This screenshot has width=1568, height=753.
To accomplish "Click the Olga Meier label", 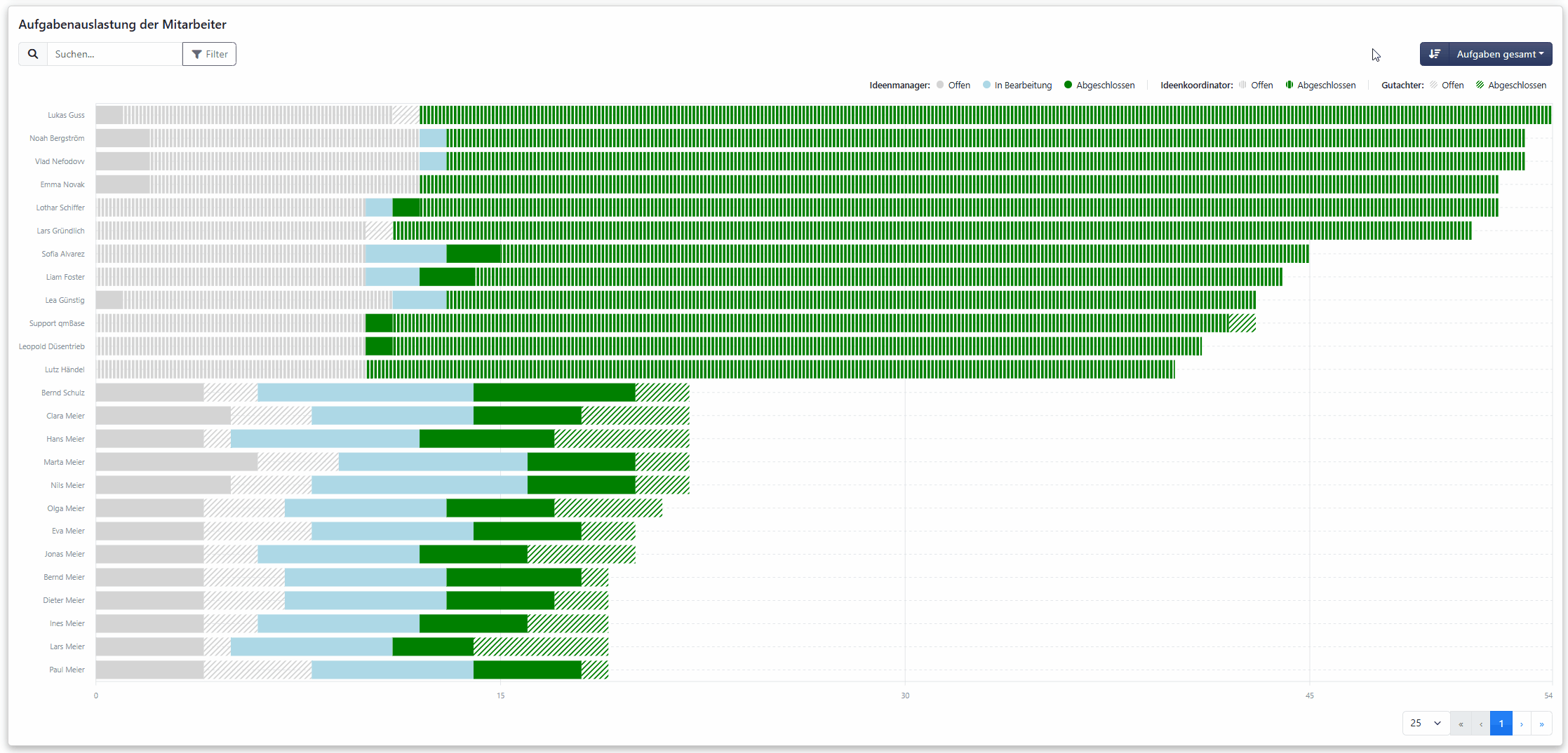I will [x=66, y=508].
